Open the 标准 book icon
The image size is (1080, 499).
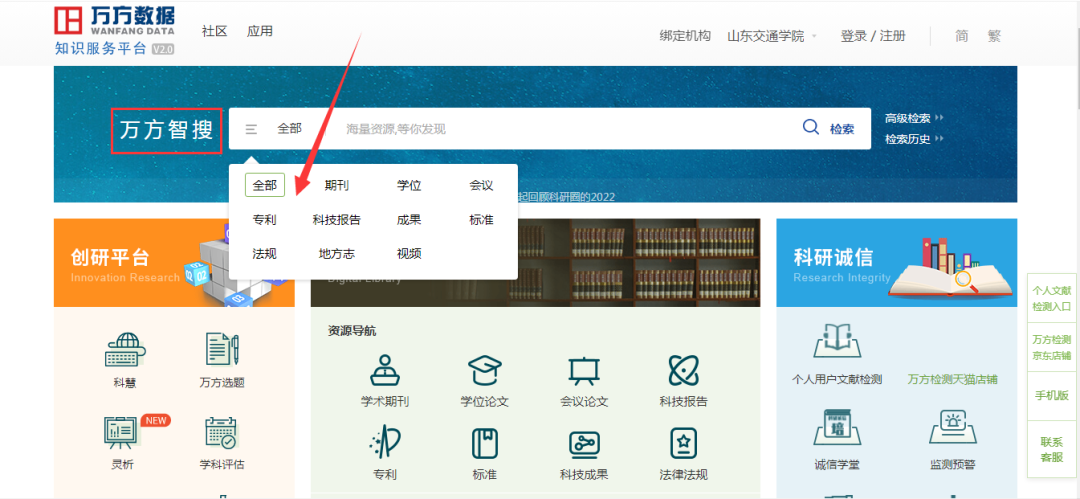coord(485,443)
